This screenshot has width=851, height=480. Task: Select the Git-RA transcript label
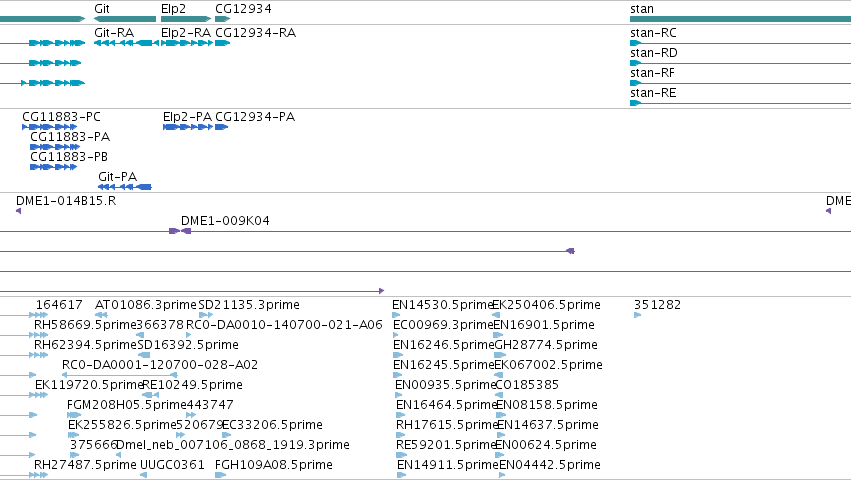coord(114,33)
